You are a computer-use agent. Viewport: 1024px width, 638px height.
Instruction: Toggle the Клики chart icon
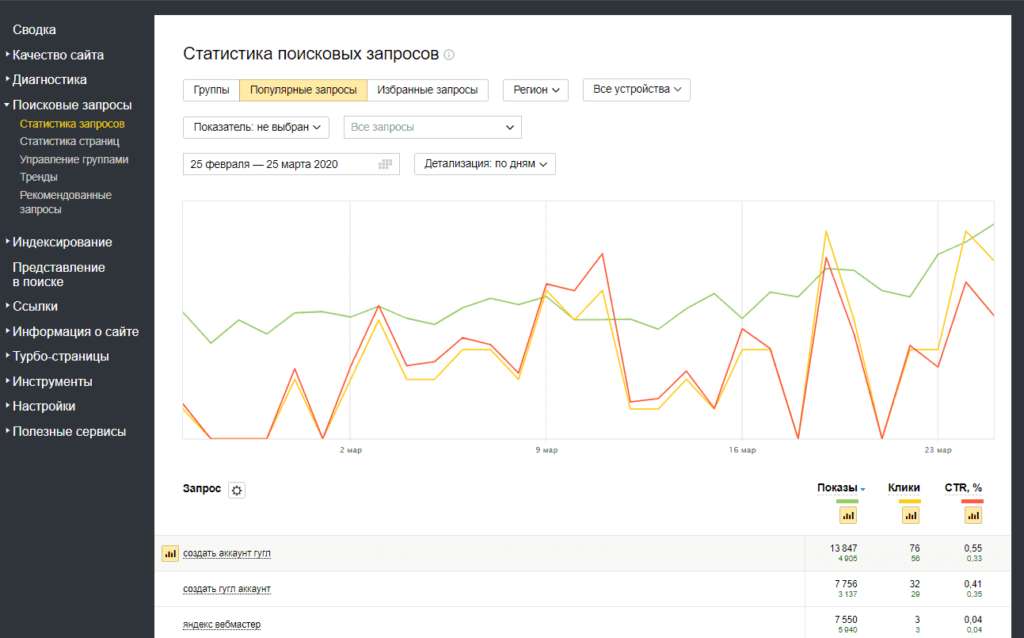910,516
